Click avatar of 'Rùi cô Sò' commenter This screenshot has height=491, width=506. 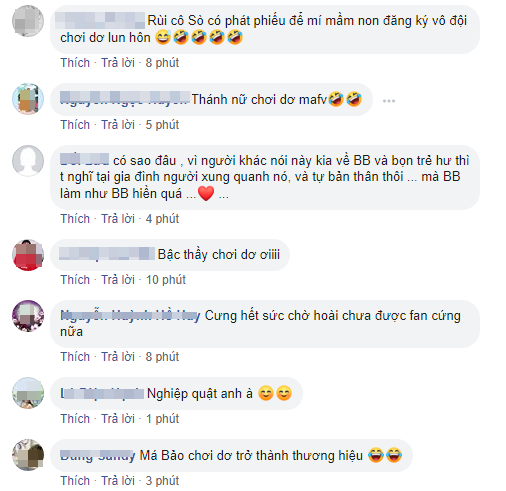coord(28,21)
